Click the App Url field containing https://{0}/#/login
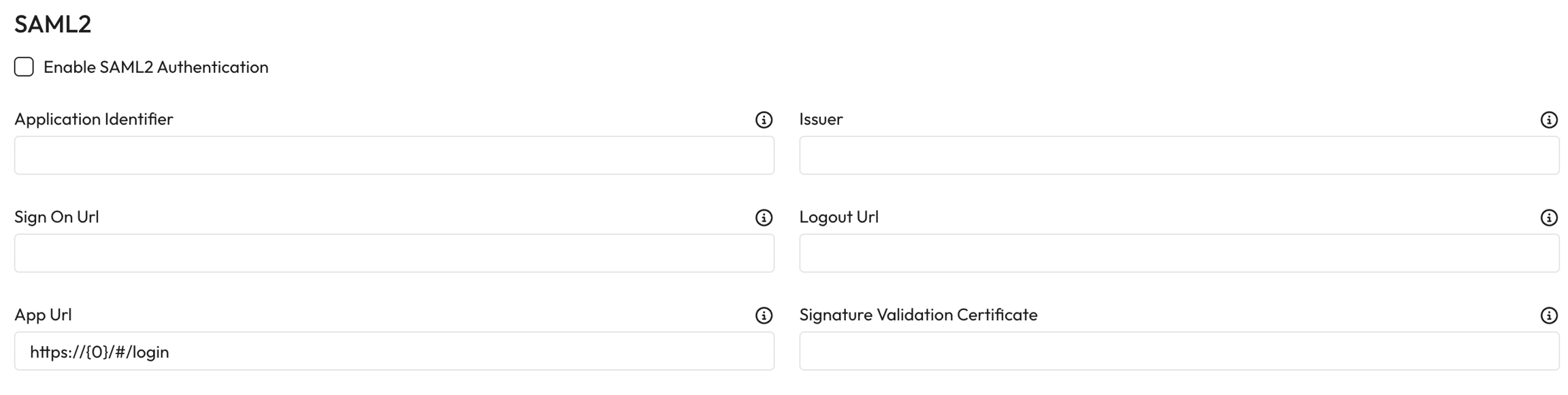The image size is (1568, 395). click(x=394, y=351)
